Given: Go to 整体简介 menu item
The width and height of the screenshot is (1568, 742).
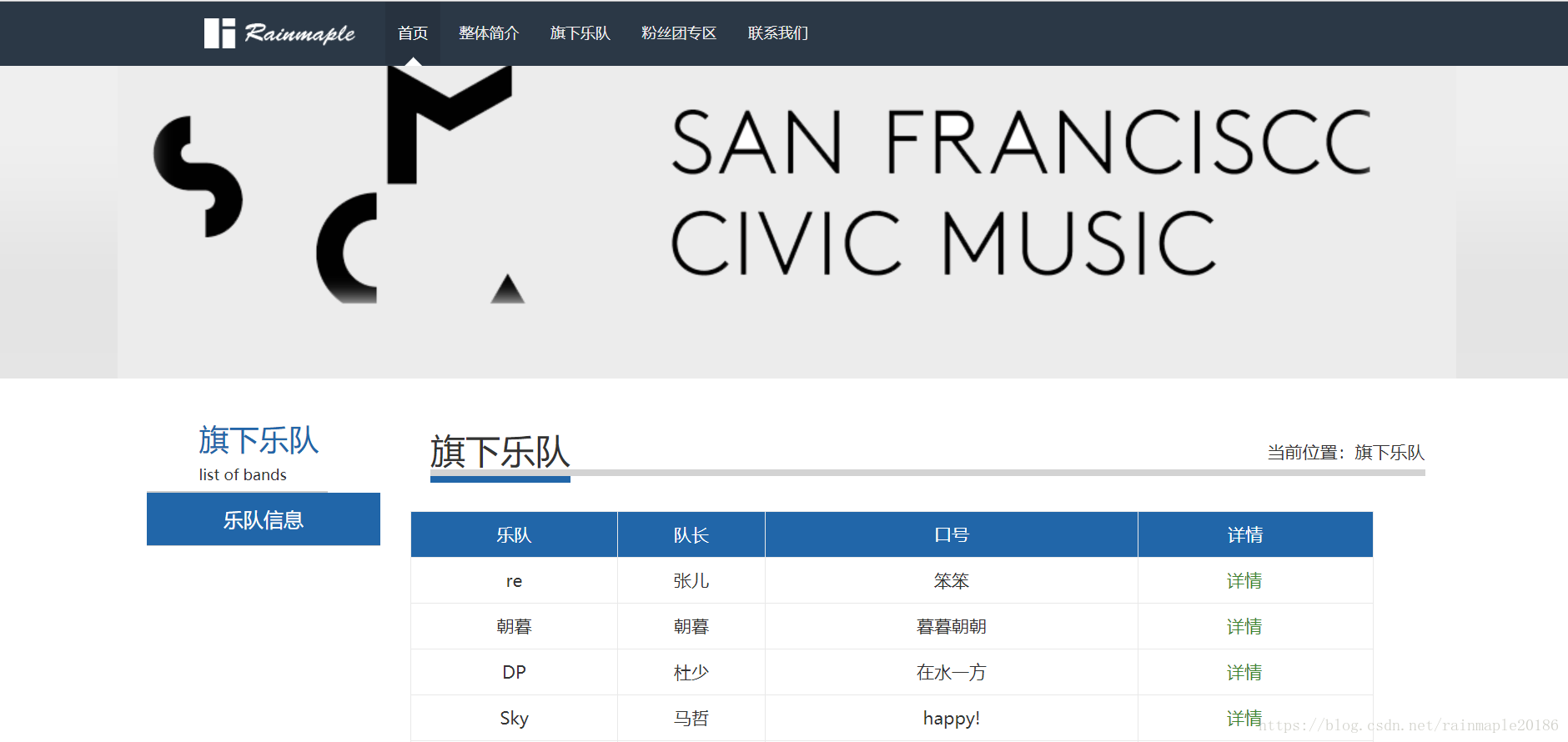Looking at the screenshot, I should click(489, 33).
